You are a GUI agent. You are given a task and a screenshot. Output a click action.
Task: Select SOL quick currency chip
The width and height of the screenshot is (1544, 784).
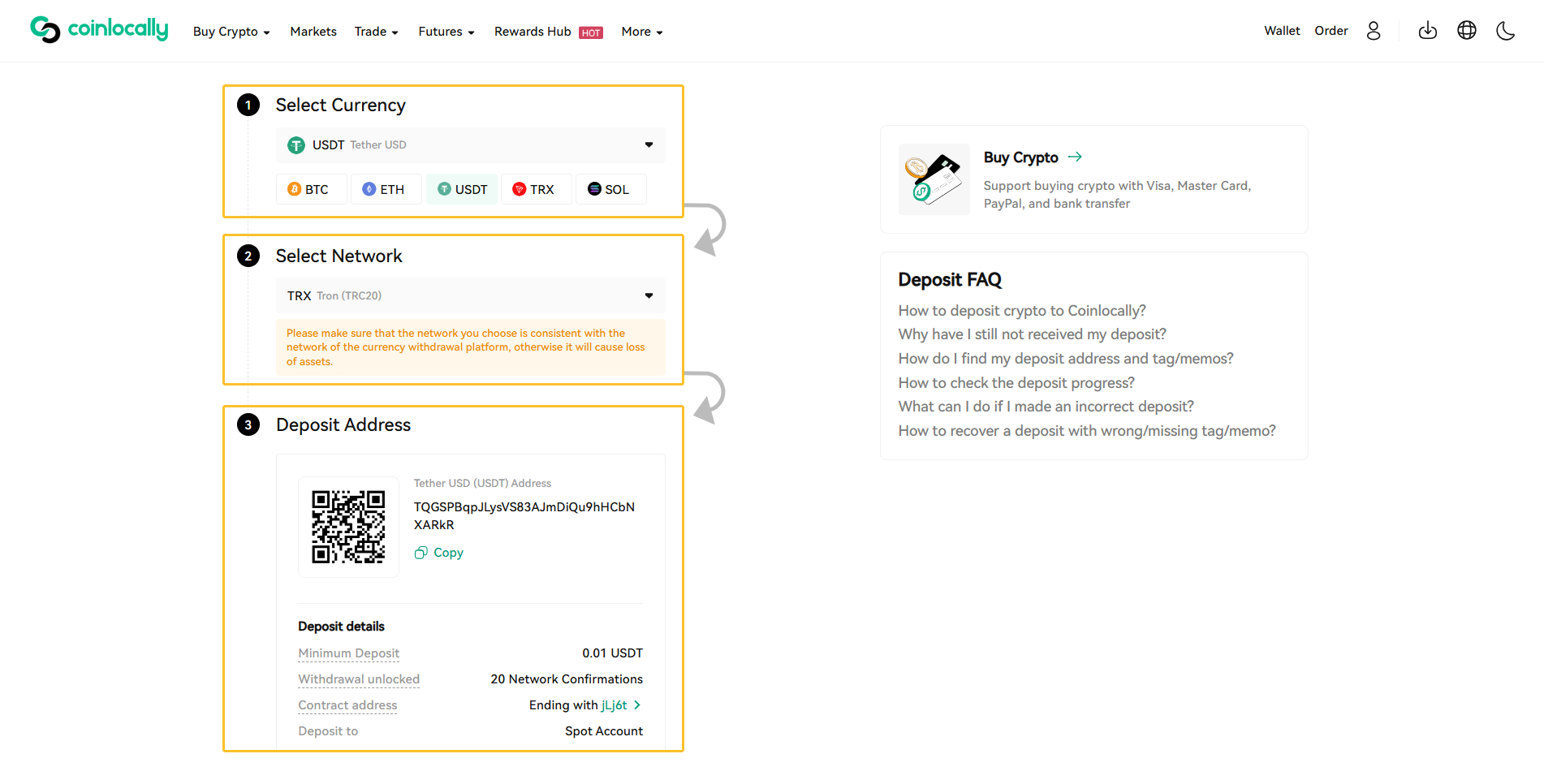tap(611, 189)
